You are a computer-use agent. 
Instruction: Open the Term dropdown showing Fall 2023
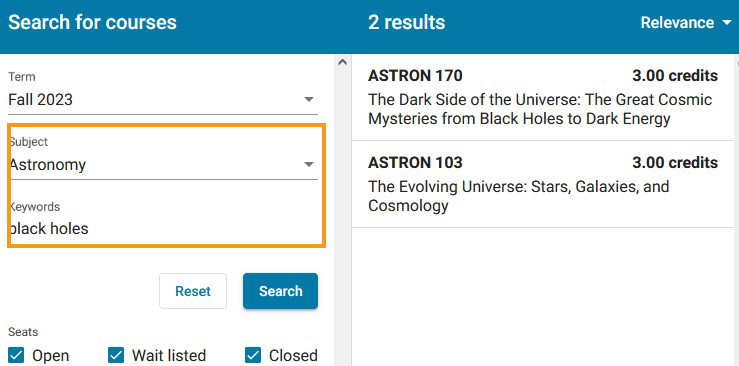click(x=163, y=100)
